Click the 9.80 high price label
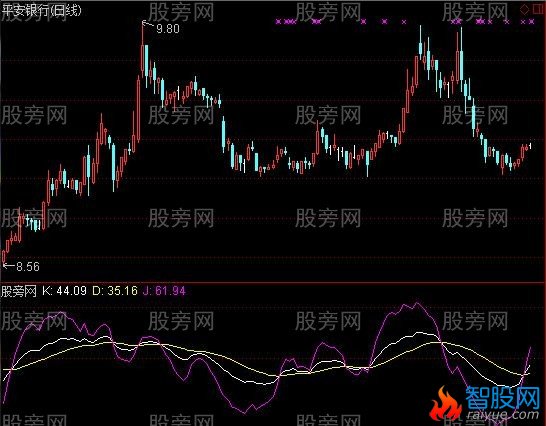The height and width of the screenshot is (426, 546). click(168, 29)
